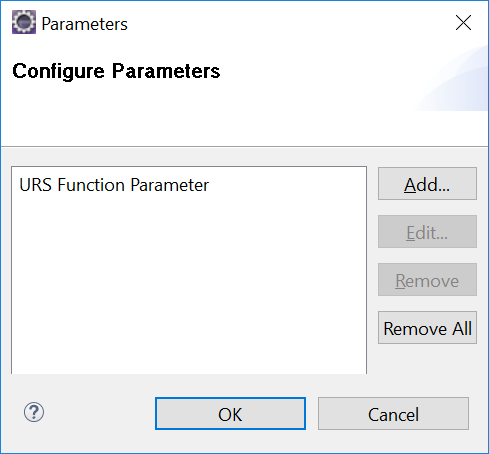This screenshot has height=454, width=489.
Task: Click the Parameters title bar text
Action: pyautogui.click(x=84, y=24)
